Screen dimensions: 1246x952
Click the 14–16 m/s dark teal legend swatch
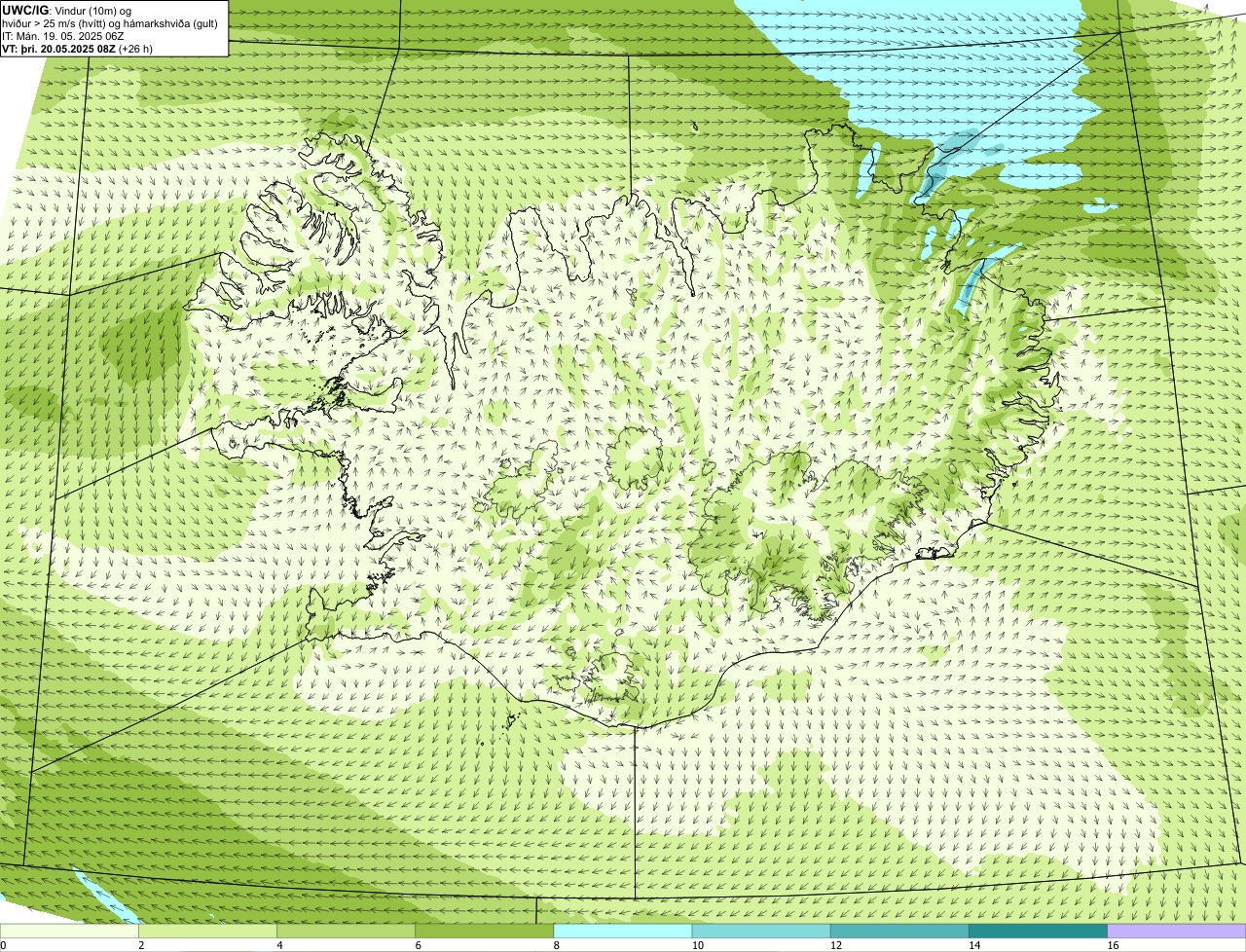(x=1037, y=931)
